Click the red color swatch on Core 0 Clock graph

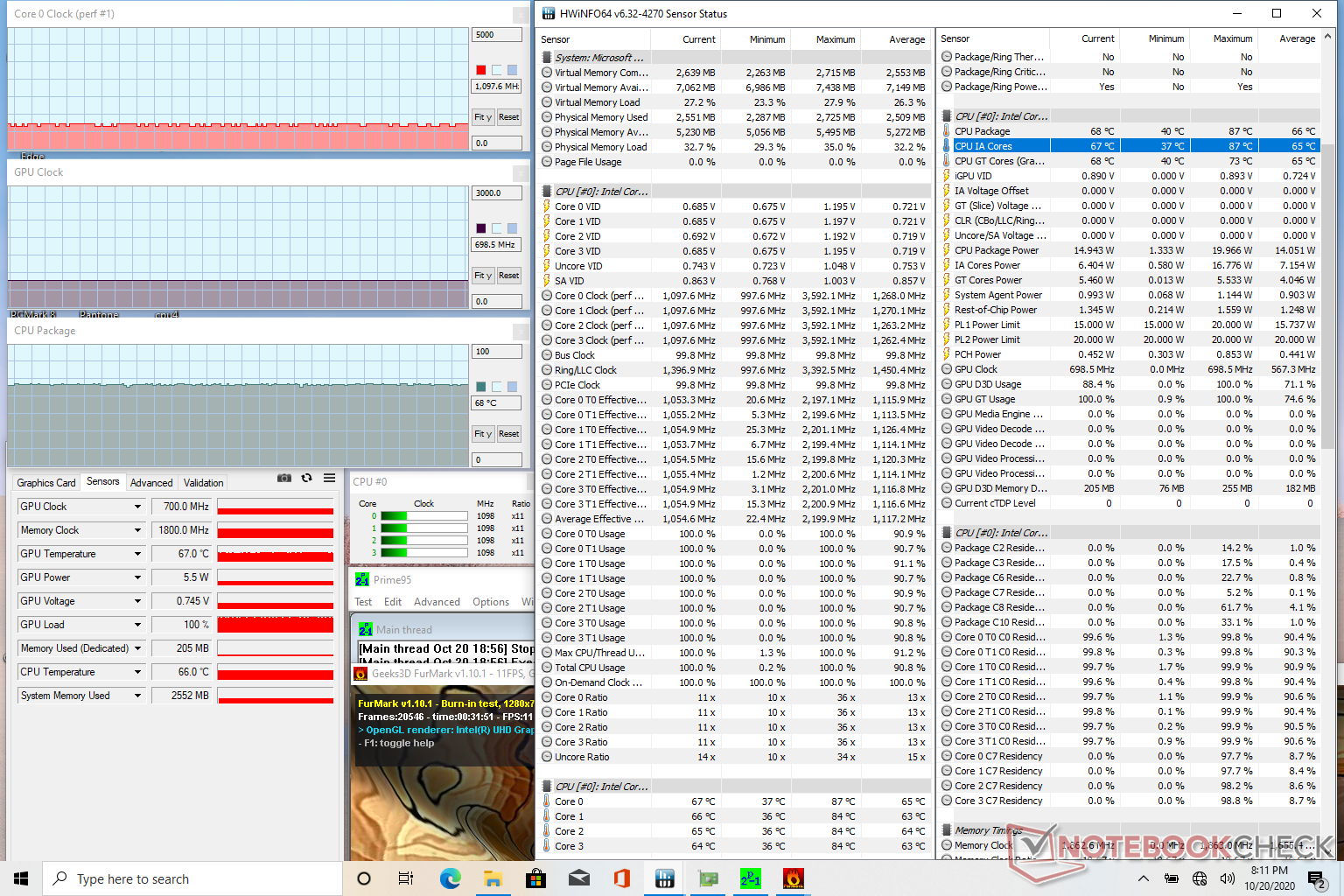[x=480, y=70]
